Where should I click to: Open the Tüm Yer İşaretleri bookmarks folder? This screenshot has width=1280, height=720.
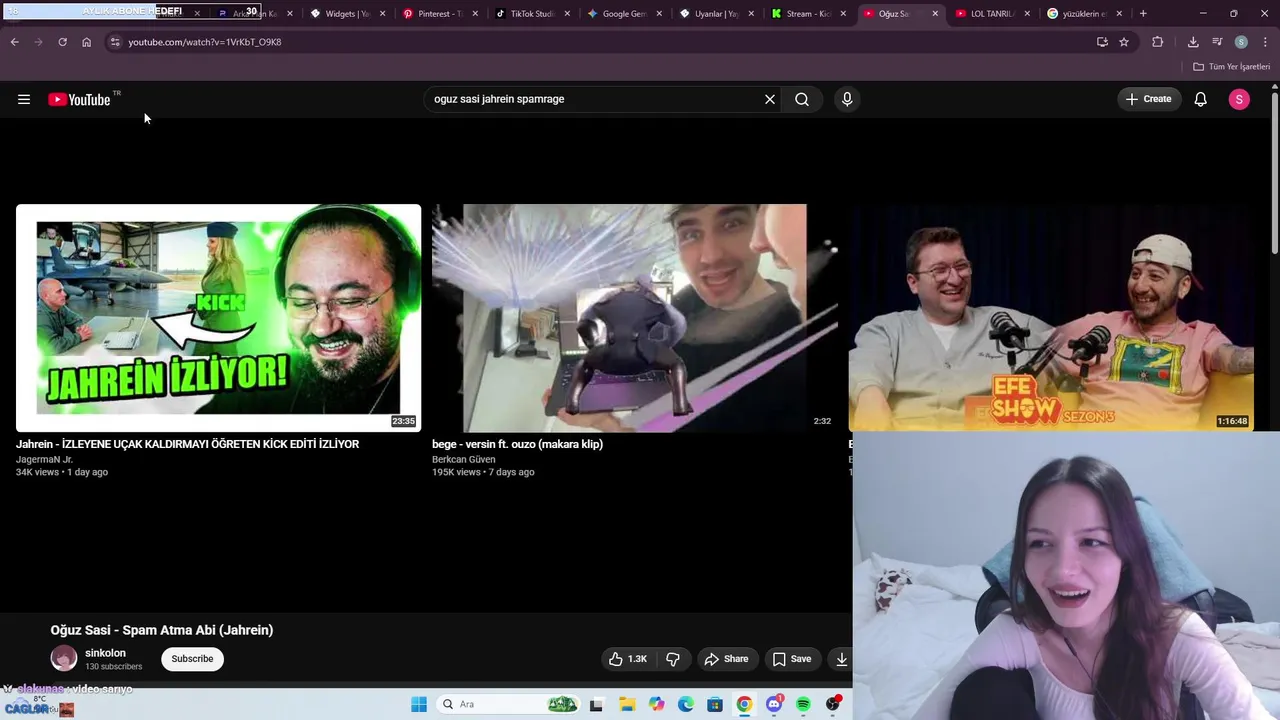(1232, 67)
